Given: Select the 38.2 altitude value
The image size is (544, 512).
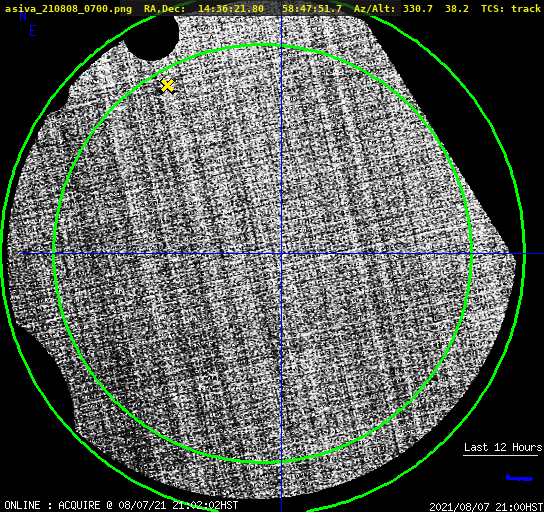Looking at the screenshot, I should click(x=457, y=8).
